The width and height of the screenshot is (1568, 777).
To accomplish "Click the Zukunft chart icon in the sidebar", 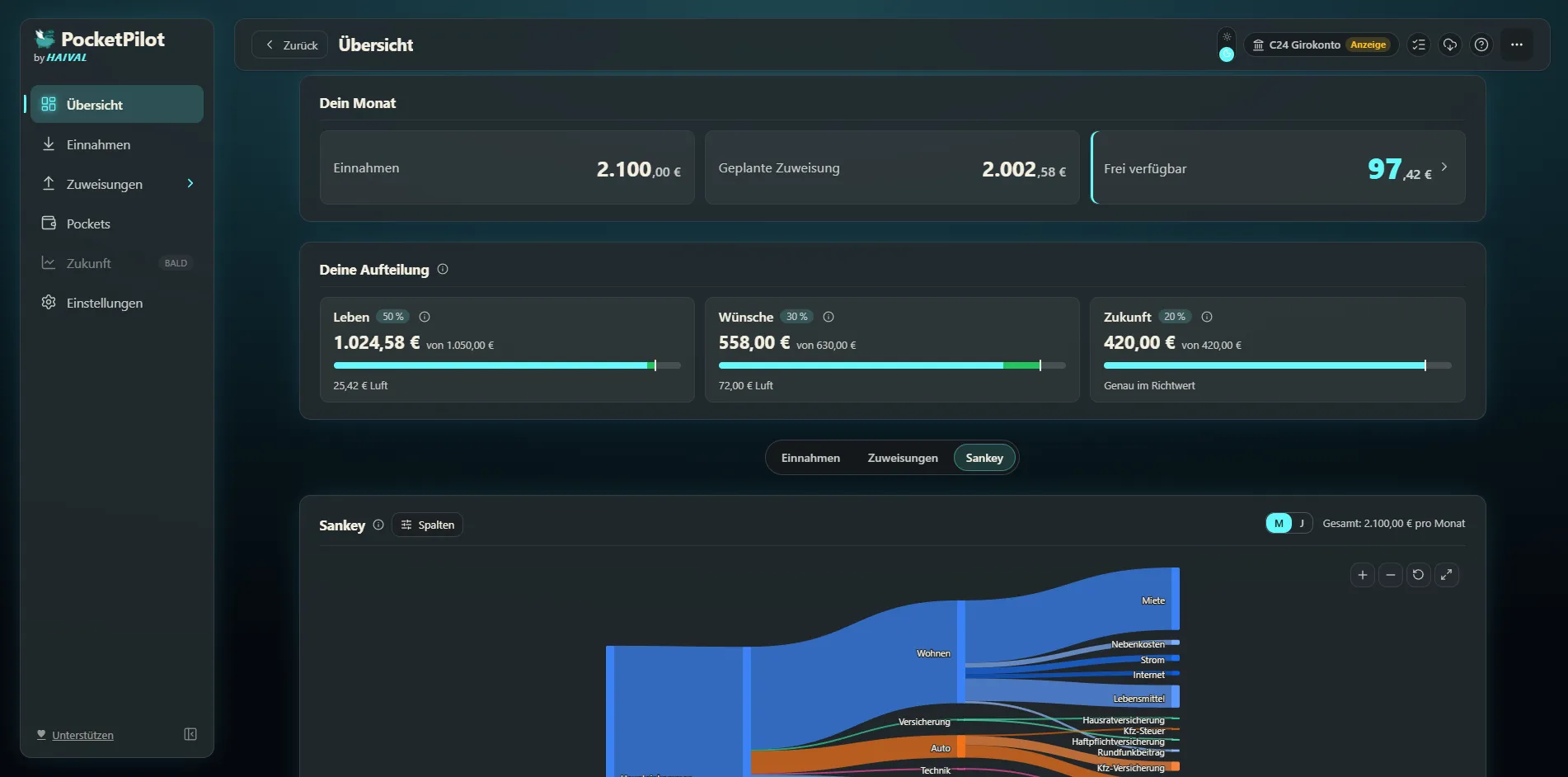I will tap(49, 262).
